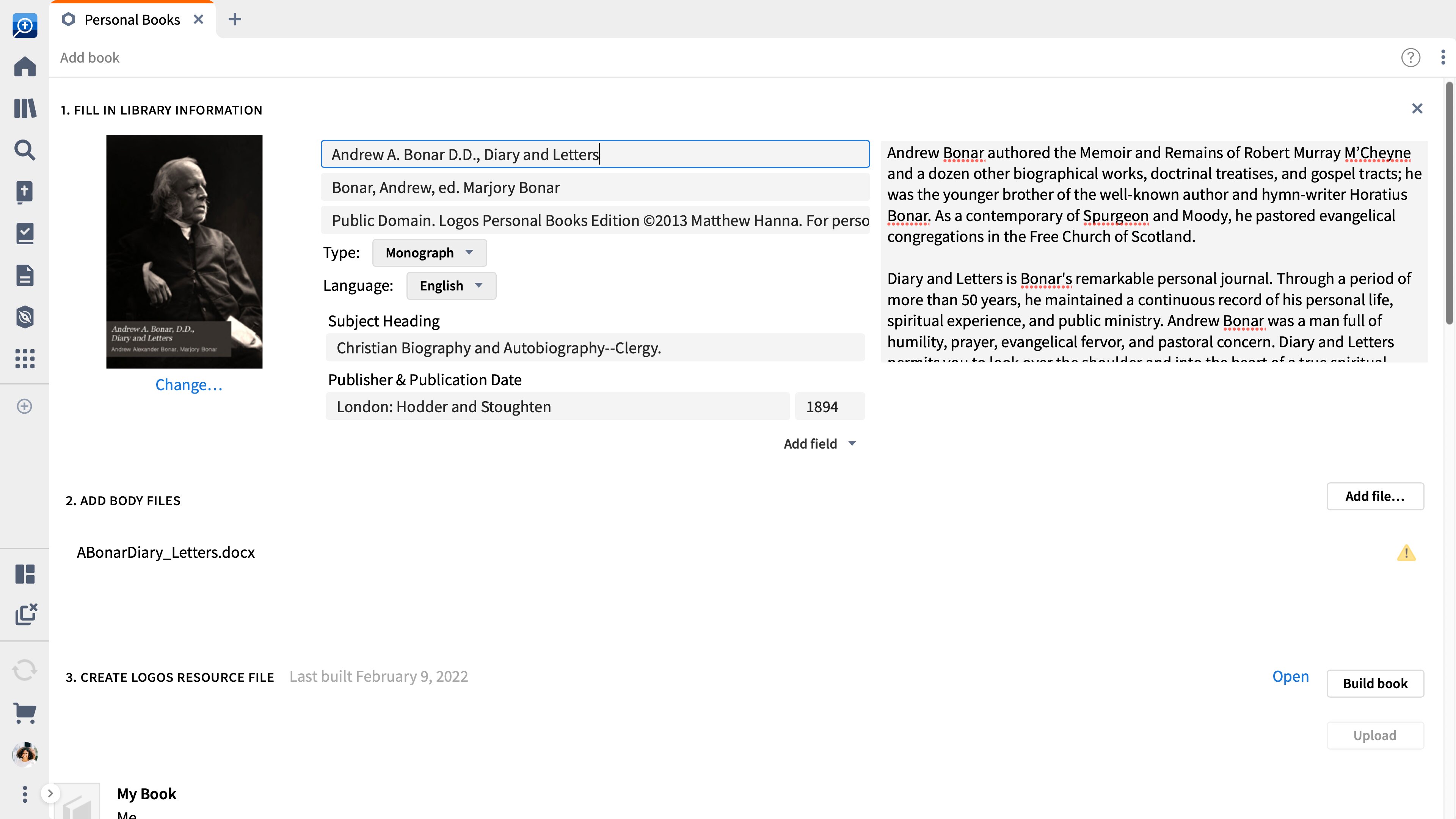The width and height of the screenshot is (1456, 819).
Task: Click the book description text area
Action: tap(1154, 251)
